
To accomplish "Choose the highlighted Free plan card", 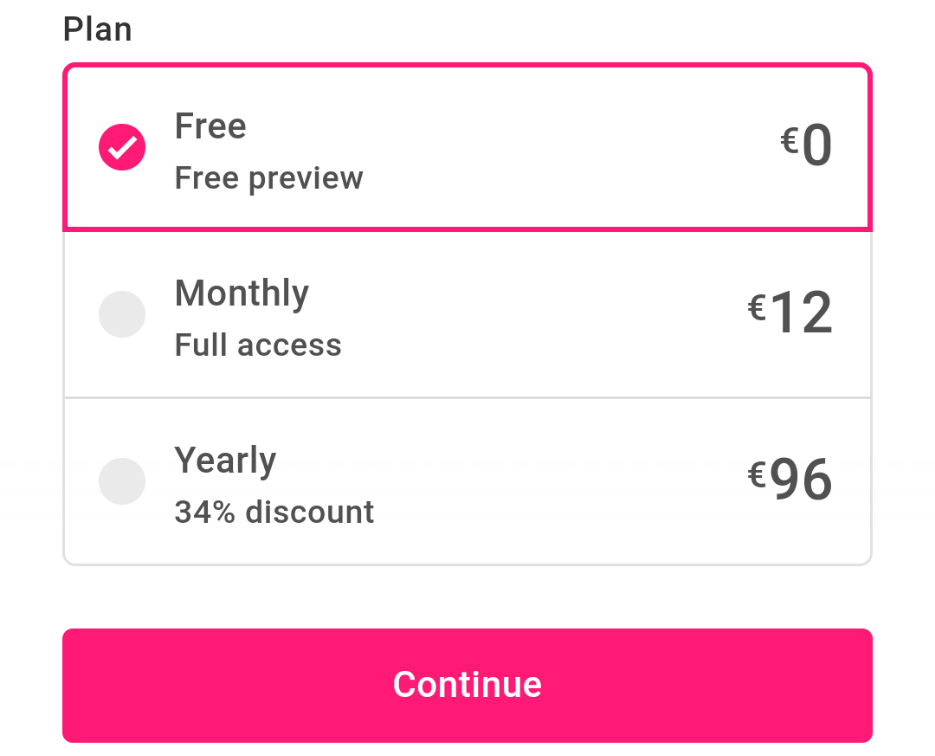I will pos(468,147).
